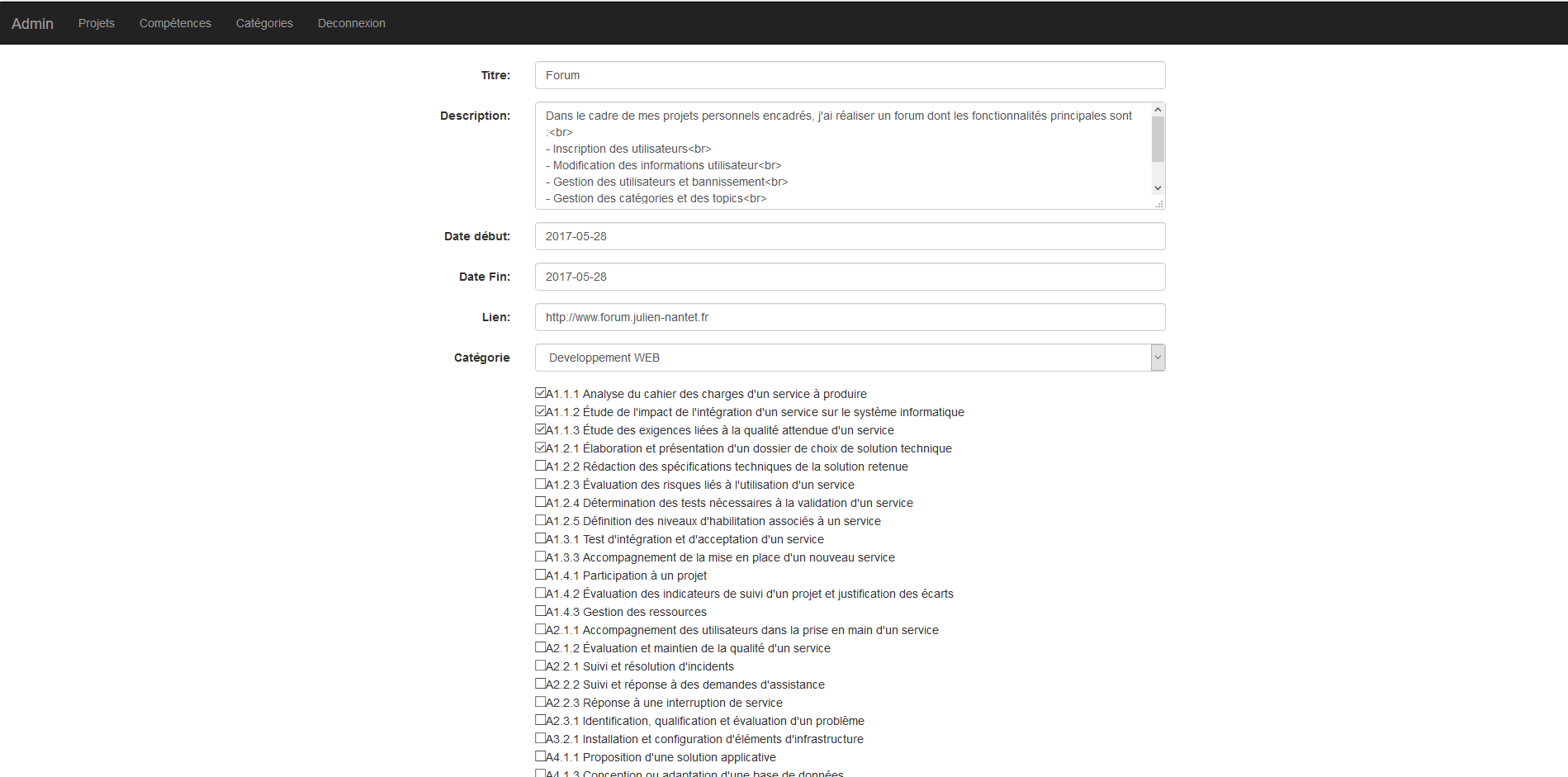
Task: Open the Catégorie dropdown
Action: click(850, 358)
